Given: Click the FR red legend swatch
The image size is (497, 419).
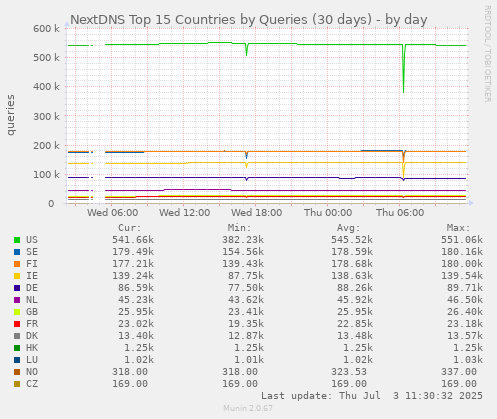Looking at the screenshot, I should coord(17,324).
